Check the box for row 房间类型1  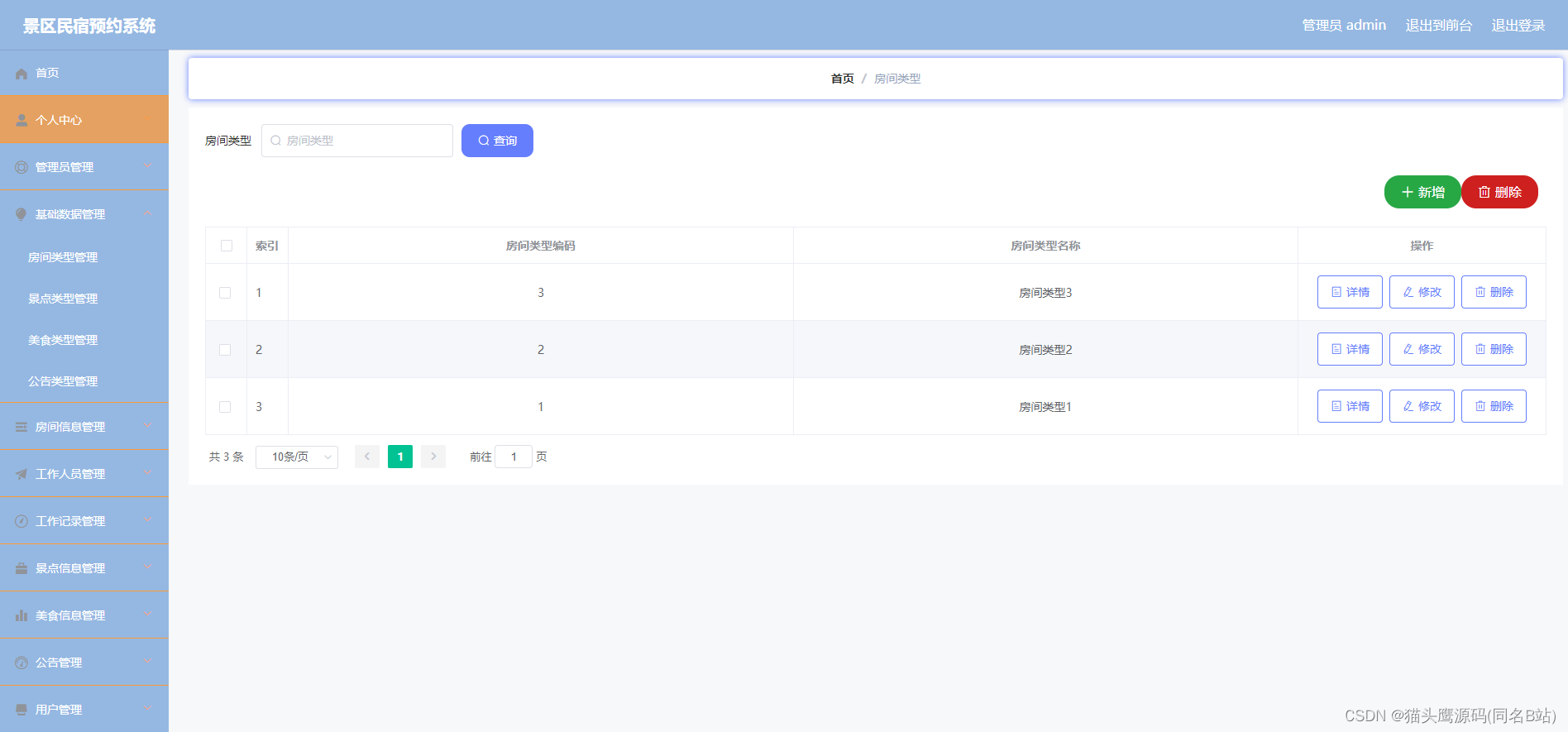[x=225, y=407]
